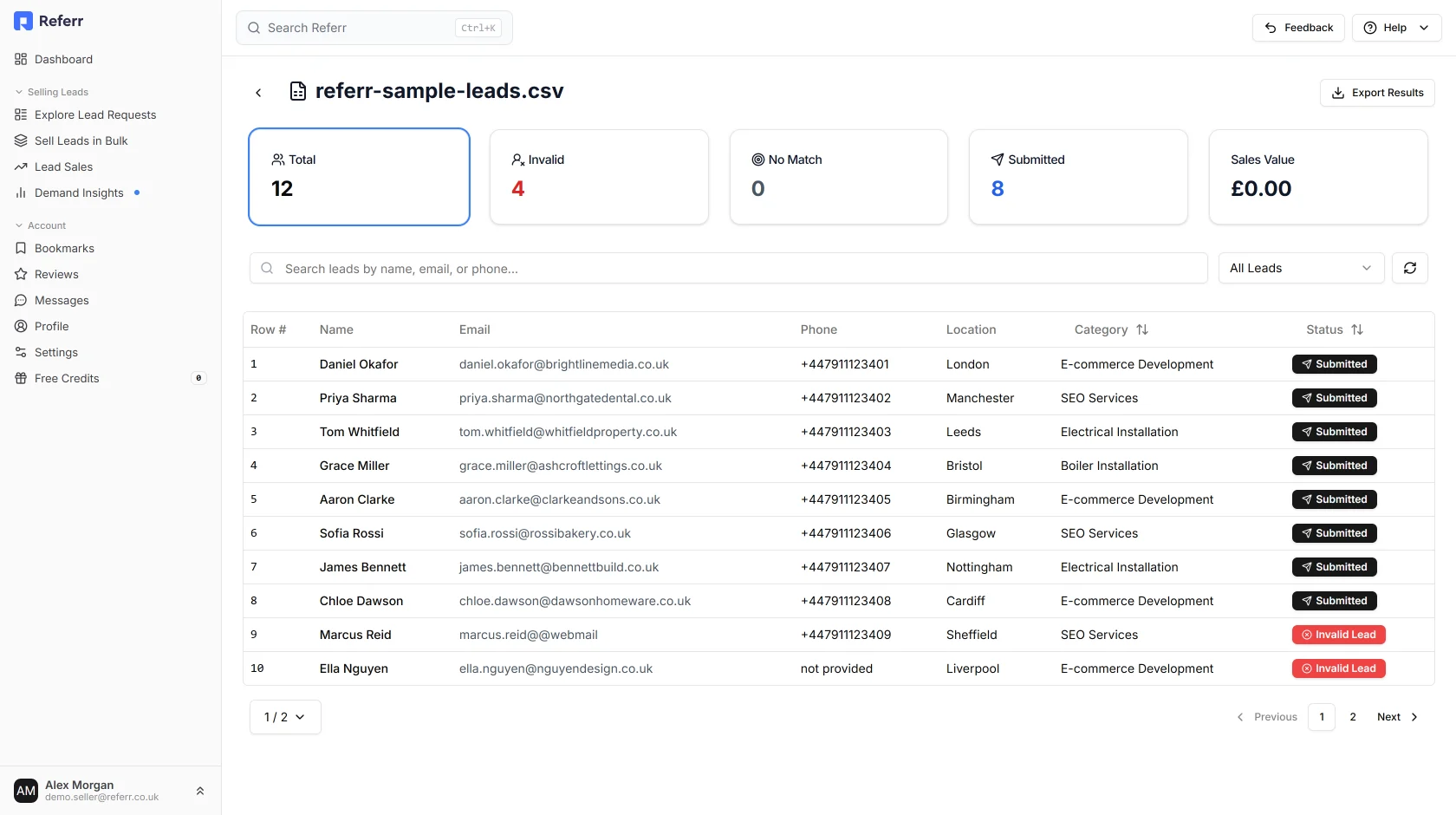Click the Total card people icon
The height and width of the screenshot is (815, 1456).
pos(278,160)
